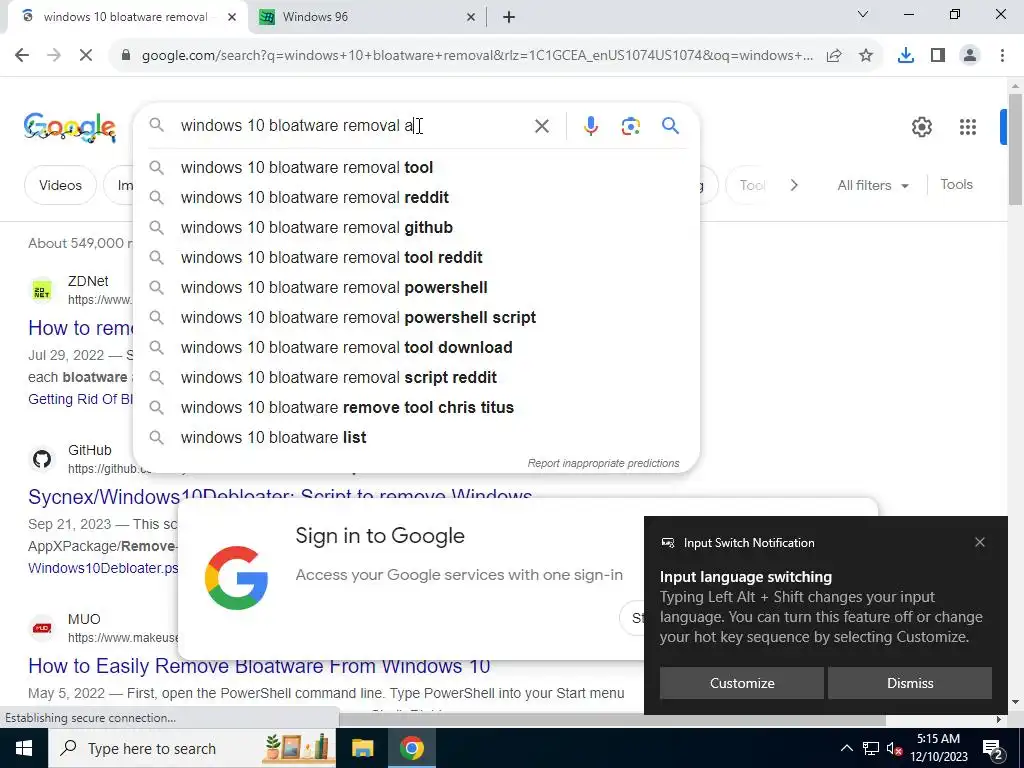Screen dimensions: 1024x768
Task: Click the Chrome taskbar icon
Action: (x=411, y=748)
